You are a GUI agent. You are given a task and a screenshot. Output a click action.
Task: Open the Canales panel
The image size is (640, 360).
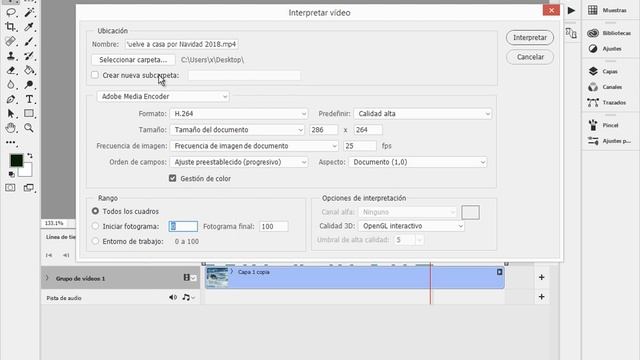(x=605, y=87)
